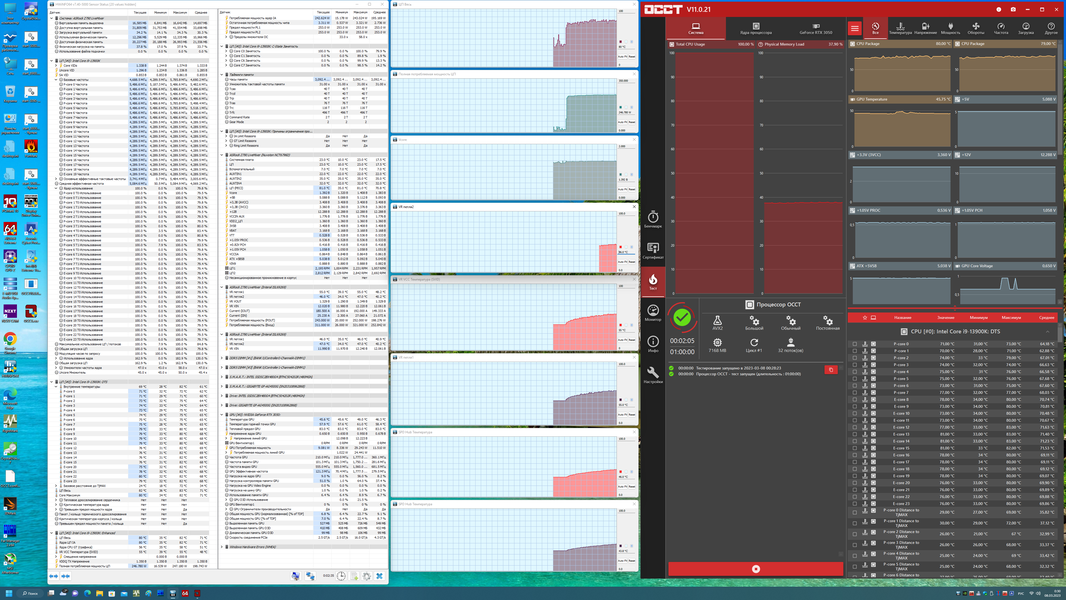Open Инфо in OCCT sidebar
Image resolution: width=1066 pixels, height=600 pixels.
tap(653, 344)
